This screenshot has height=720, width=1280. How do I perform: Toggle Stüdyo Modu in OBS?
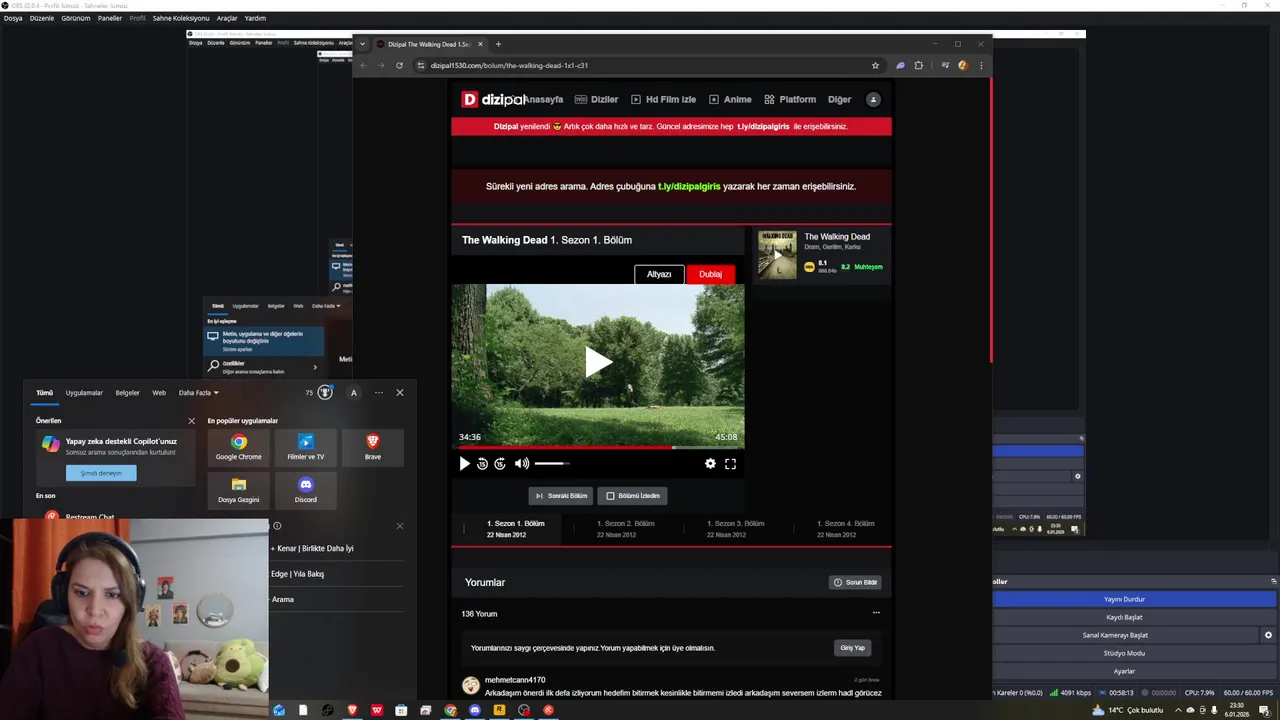click(1124, 653)
